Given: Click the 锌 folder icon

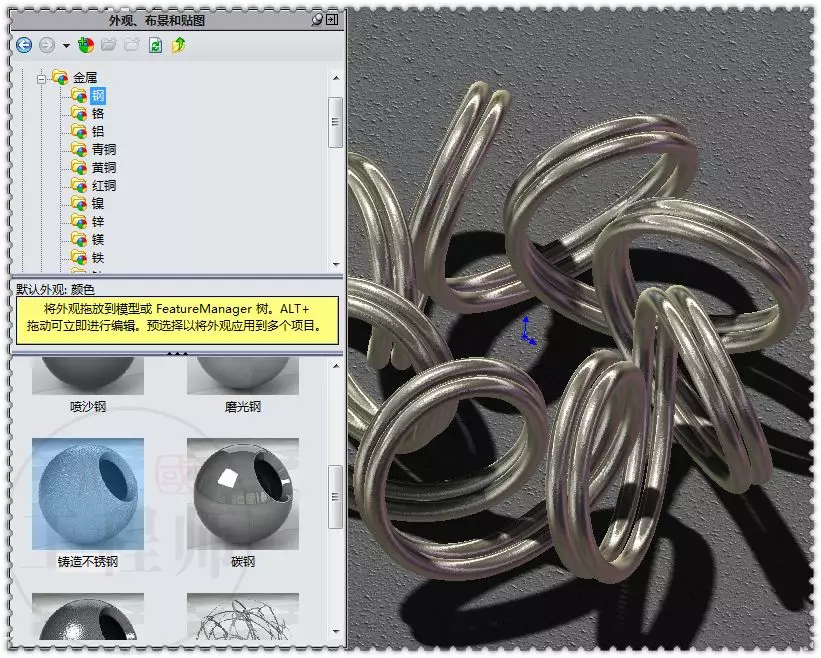Looking at the screenshot, I should [x=79, y=221].
